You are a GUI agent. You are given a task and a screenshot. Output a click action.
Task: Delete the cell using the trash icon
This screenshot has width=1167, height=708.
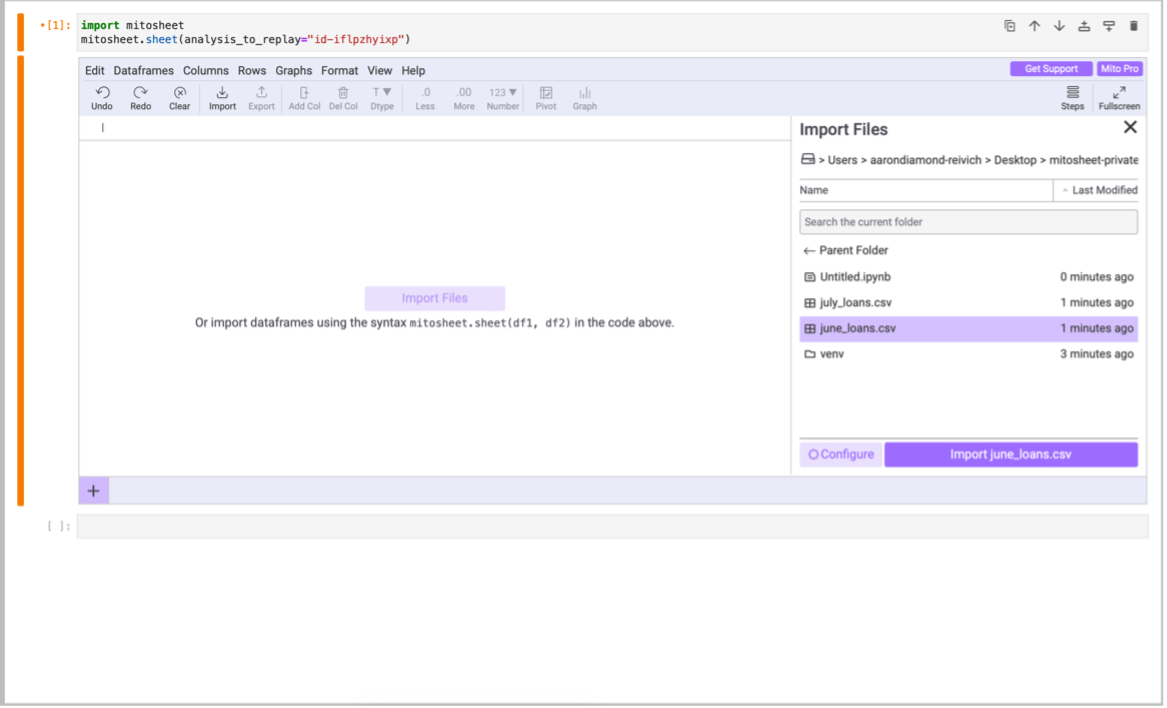tap(1133, 26)
